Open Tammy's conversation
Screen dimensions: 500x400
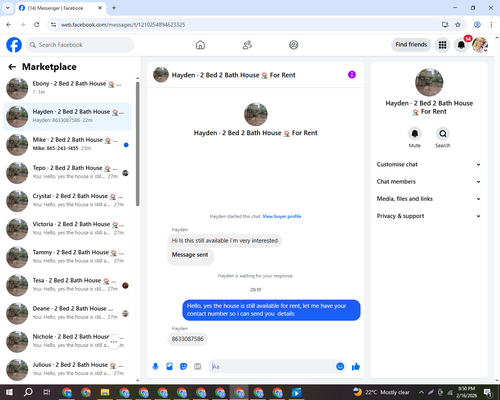pos(67,257)
